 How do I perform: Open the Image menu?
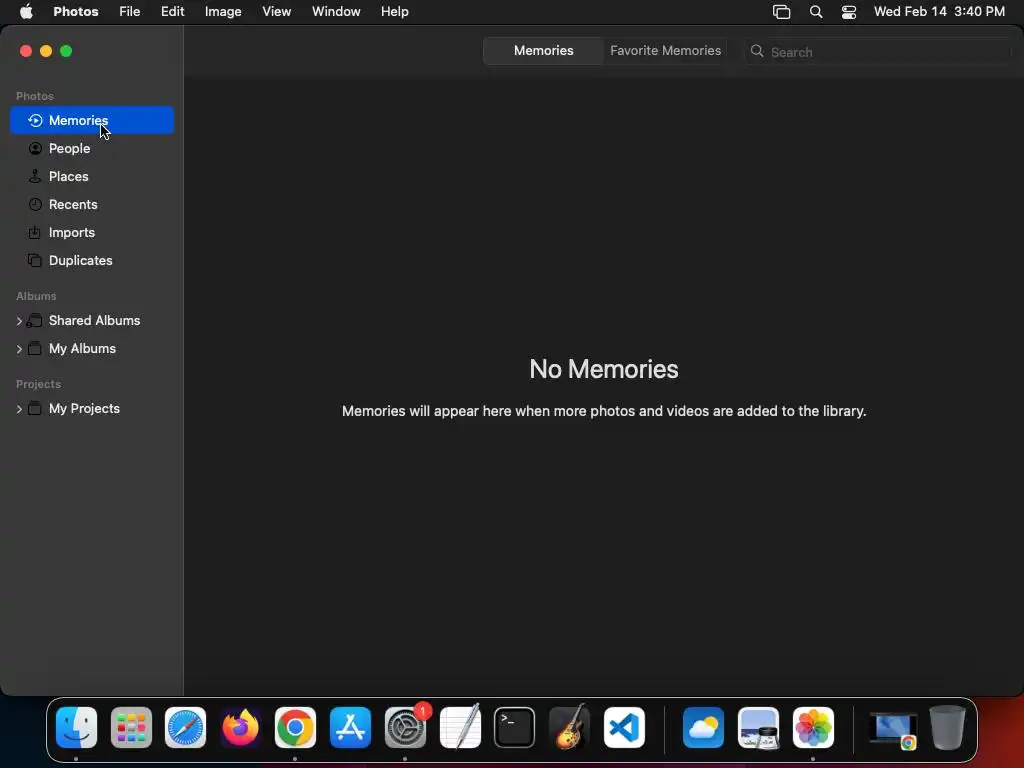(223, 11)
